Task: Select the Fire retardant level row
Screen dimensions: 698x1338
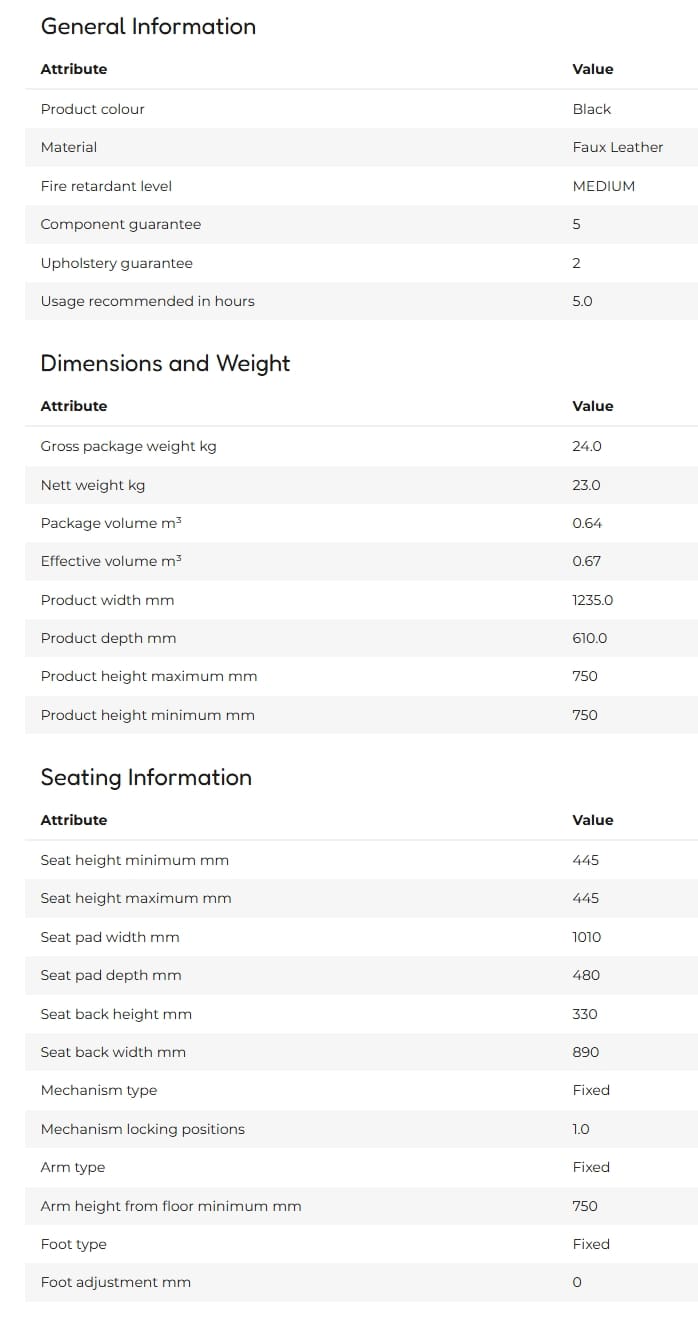Action: coord(361,186)
